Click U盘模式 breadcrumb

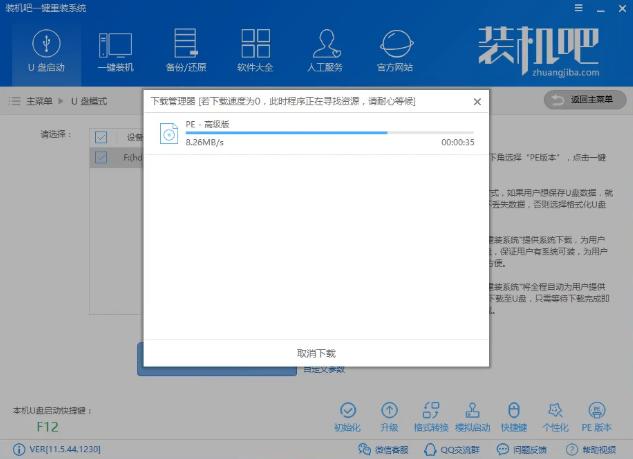89,101
